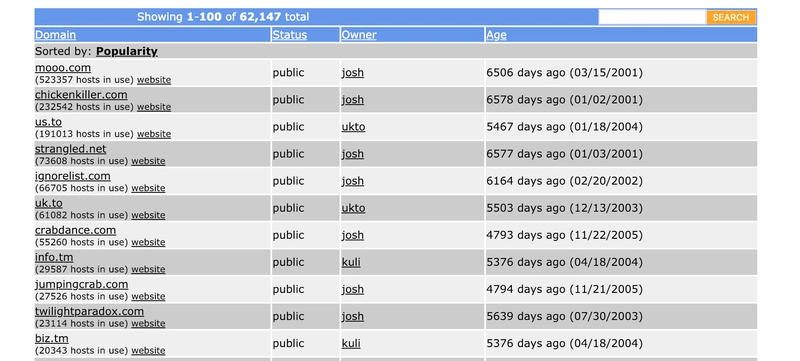This screenshot has height=361, width=800.
Task: Open the website link under mooo.com
Action: tap(154, 80)
